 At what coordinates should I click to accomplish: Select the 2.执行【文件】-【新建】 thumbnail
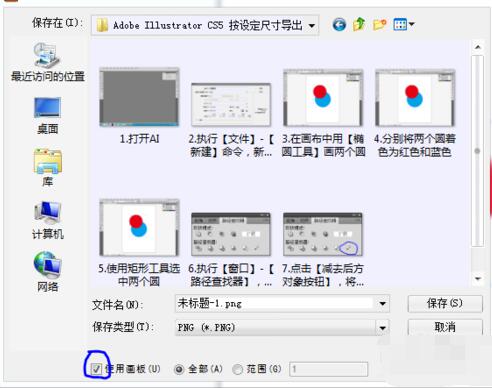(231, 104)
